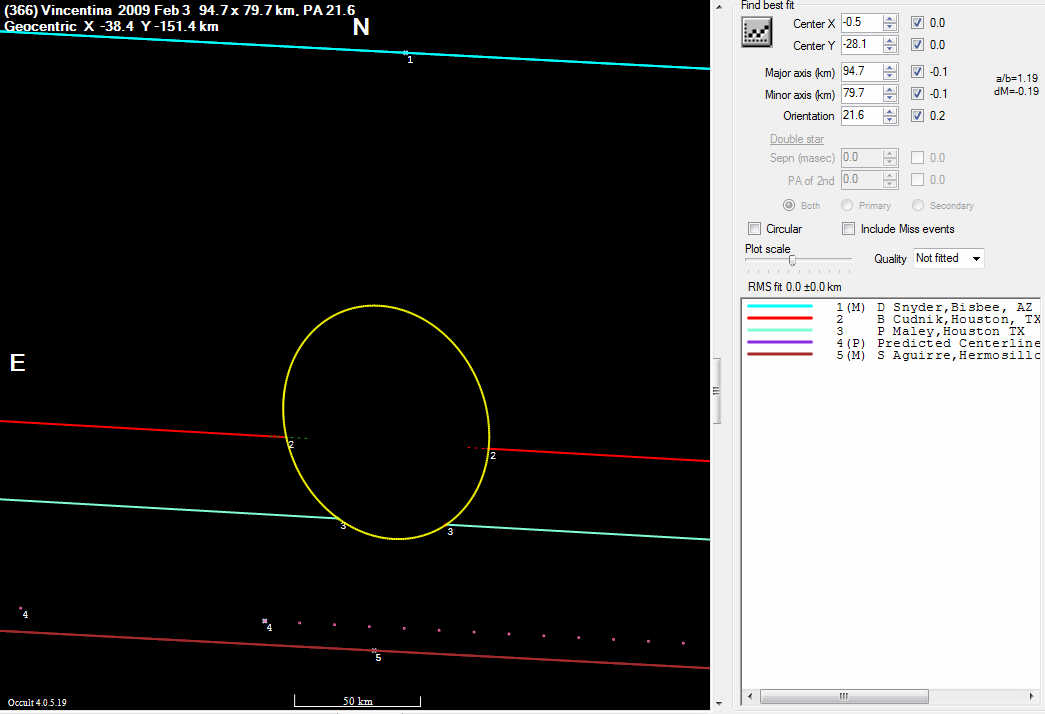Select the Secondary radio button
The image size is (1045, 714).
918,205
